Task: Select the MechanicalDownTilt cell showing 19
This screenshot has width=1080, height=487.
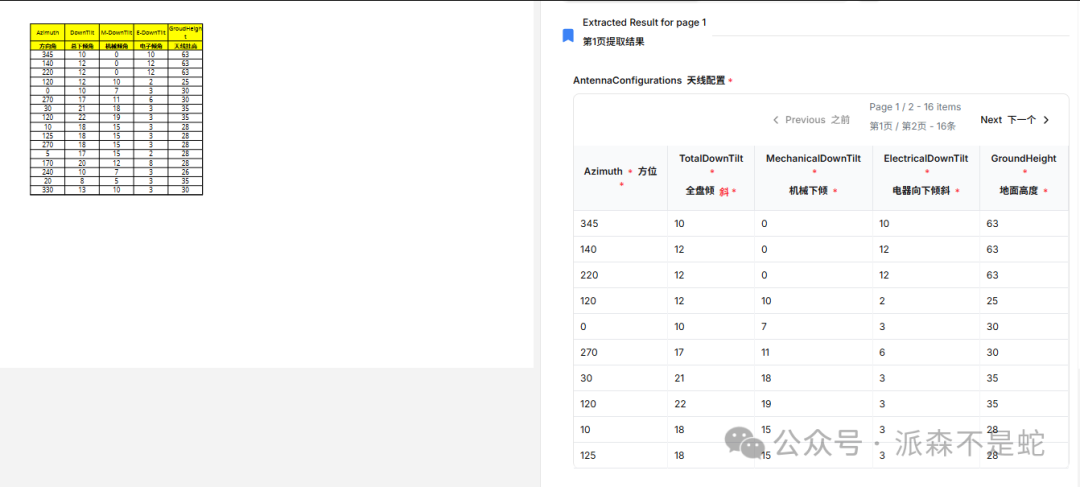Action: pos(766,405)
